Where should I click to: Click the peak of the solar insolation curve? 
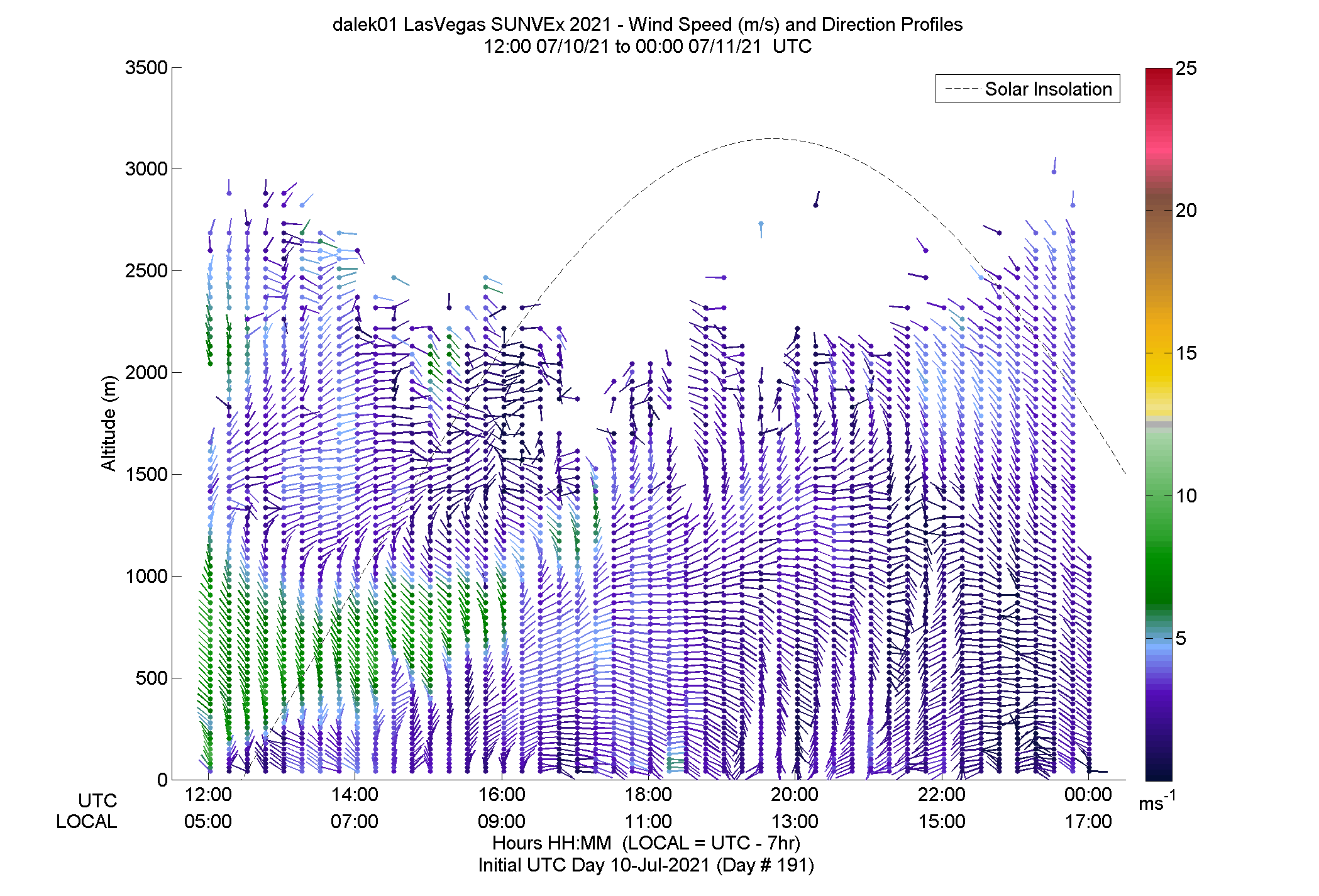773,138
